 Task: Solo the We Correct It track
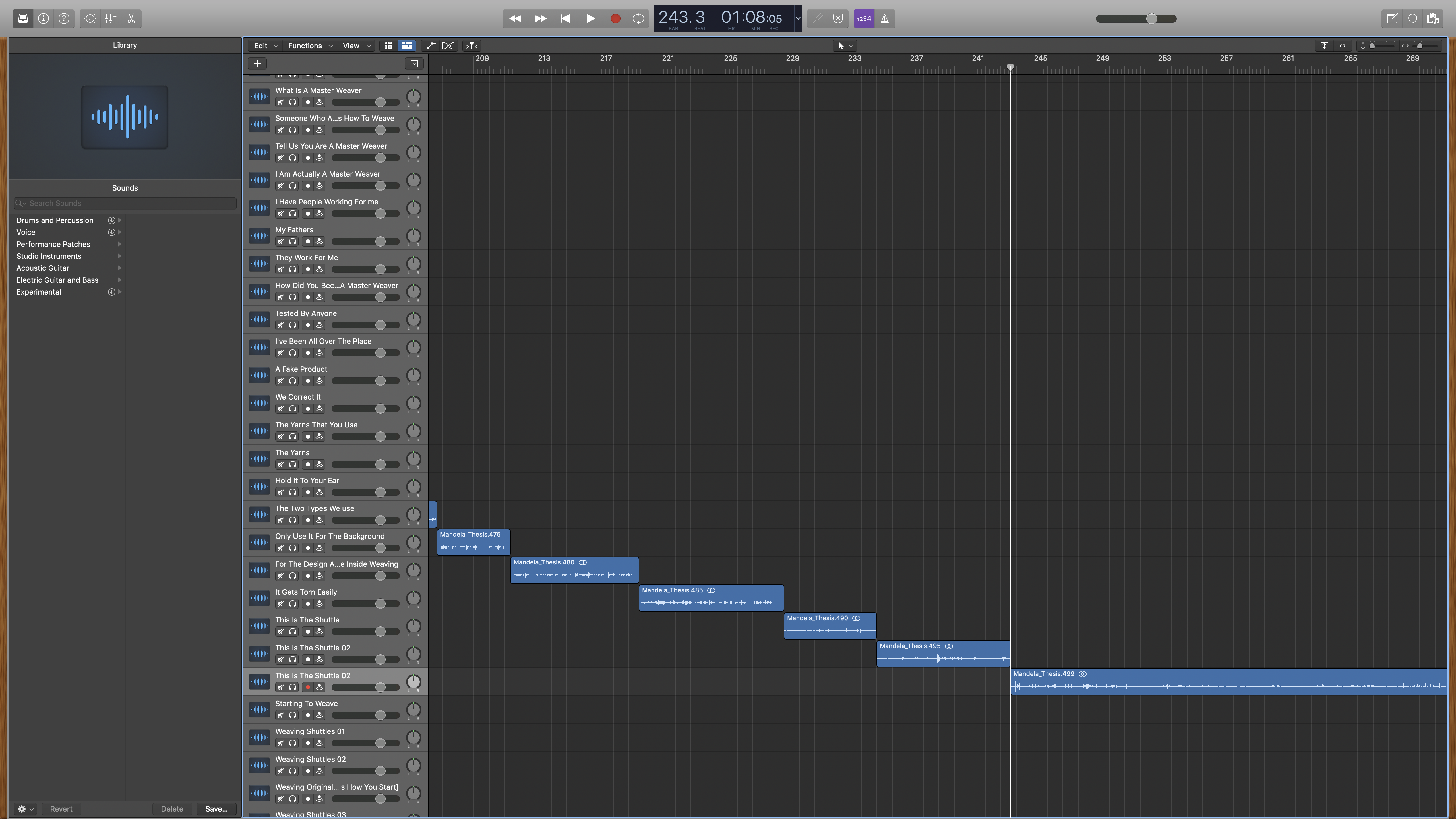[x=293, y=409]
